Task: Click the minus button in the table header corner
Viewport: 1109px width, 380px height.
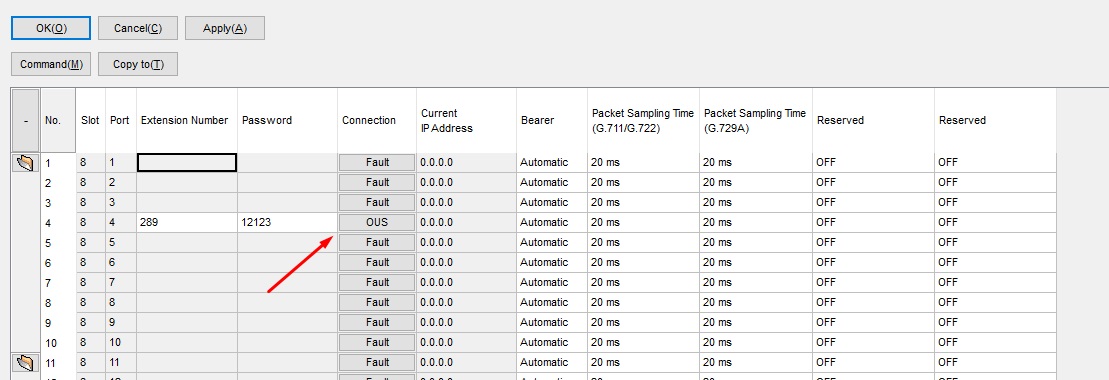Action: pyautogui.click(x=25, y=120)
